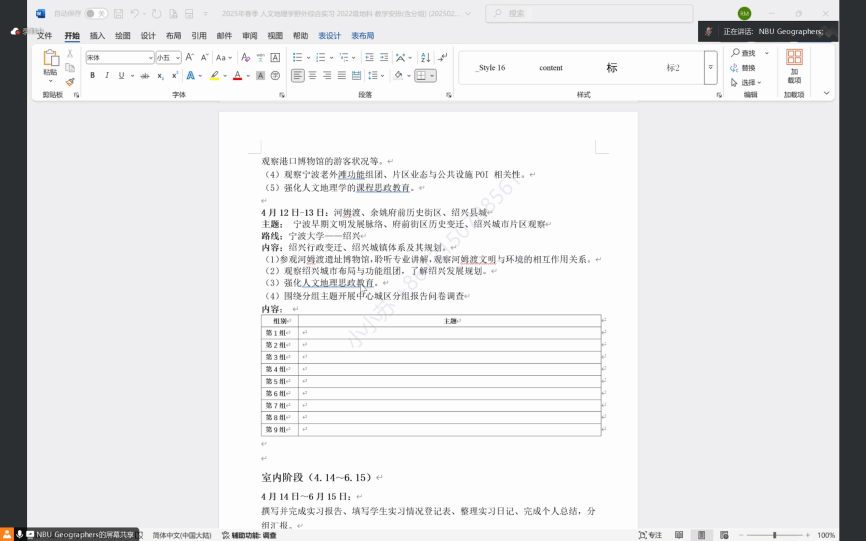Screen dimensions: 866x541
Task: Toggle the AutoSave switch
Action: coord(96,13)
